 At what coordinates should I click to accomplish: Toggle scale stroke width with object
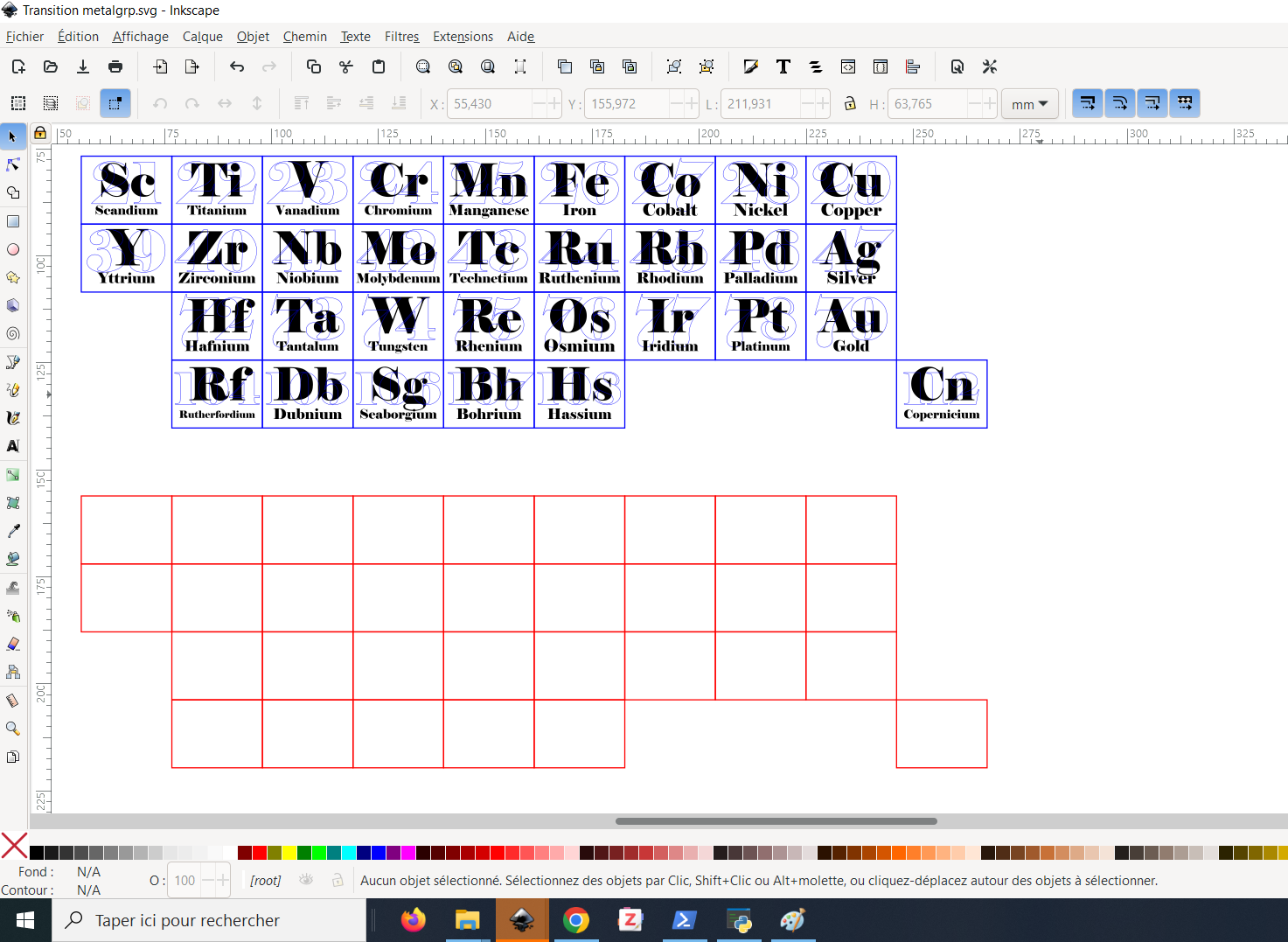coord(1088,103)
